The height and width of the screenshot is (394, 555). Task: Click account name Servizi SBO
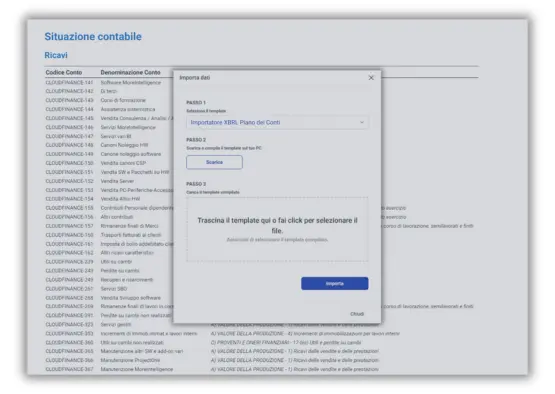[114, 289]
